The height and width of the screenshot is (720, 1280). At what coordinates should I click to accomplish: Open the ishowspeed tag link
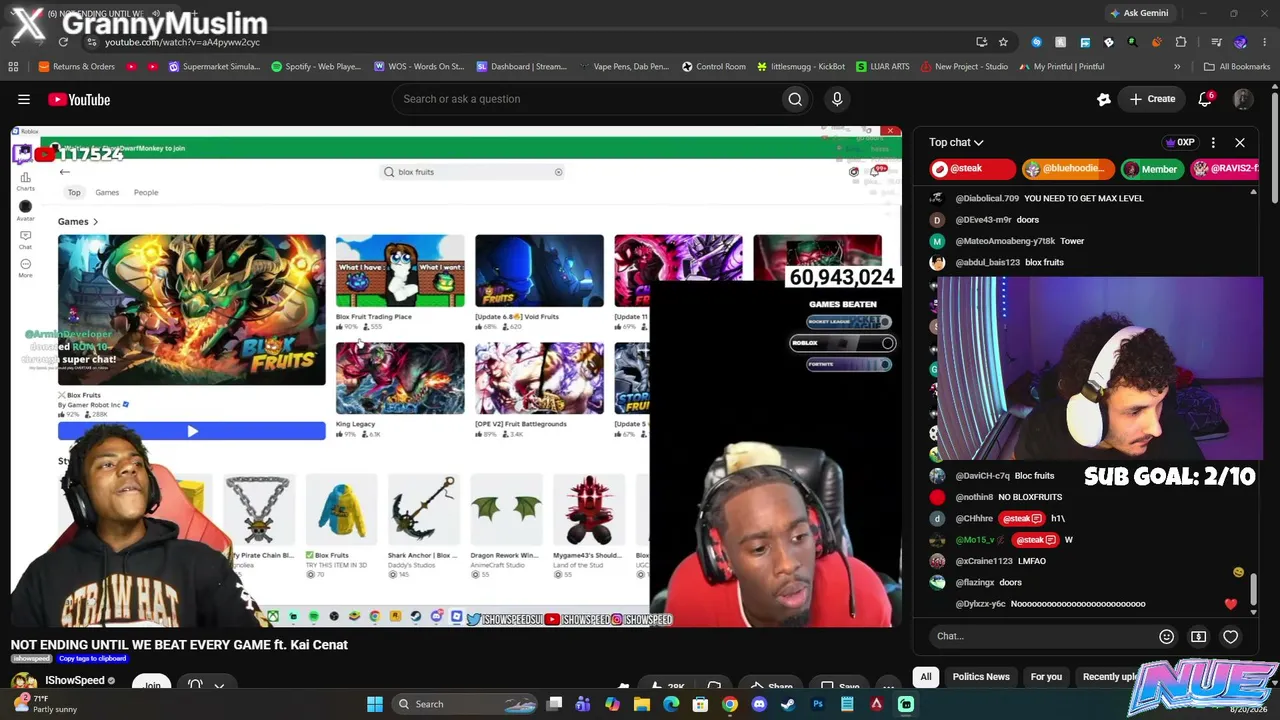click(31, 659)
